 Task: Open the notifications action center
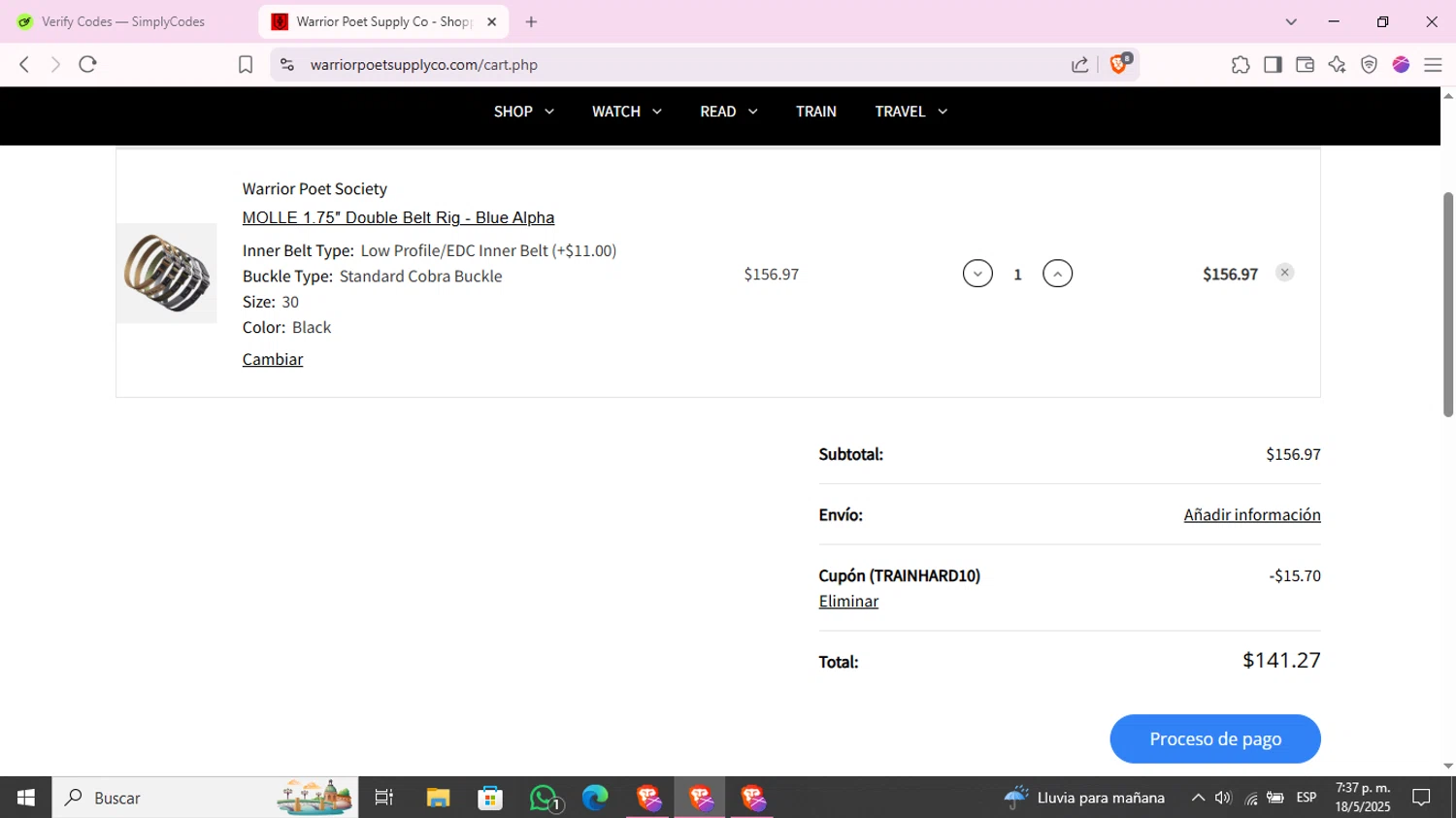click(x=1421, y=798)
